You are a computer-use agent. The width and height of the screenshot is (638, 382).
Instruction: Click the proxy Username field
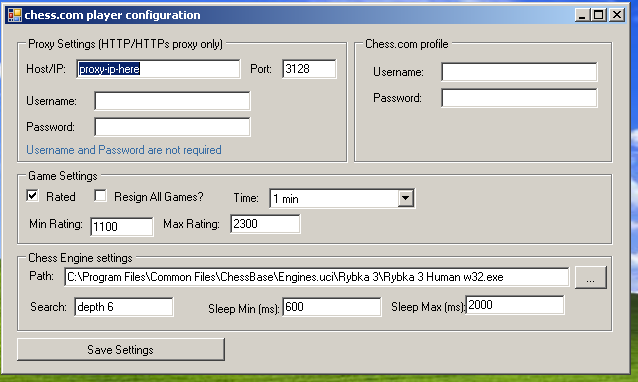point(172,100)
